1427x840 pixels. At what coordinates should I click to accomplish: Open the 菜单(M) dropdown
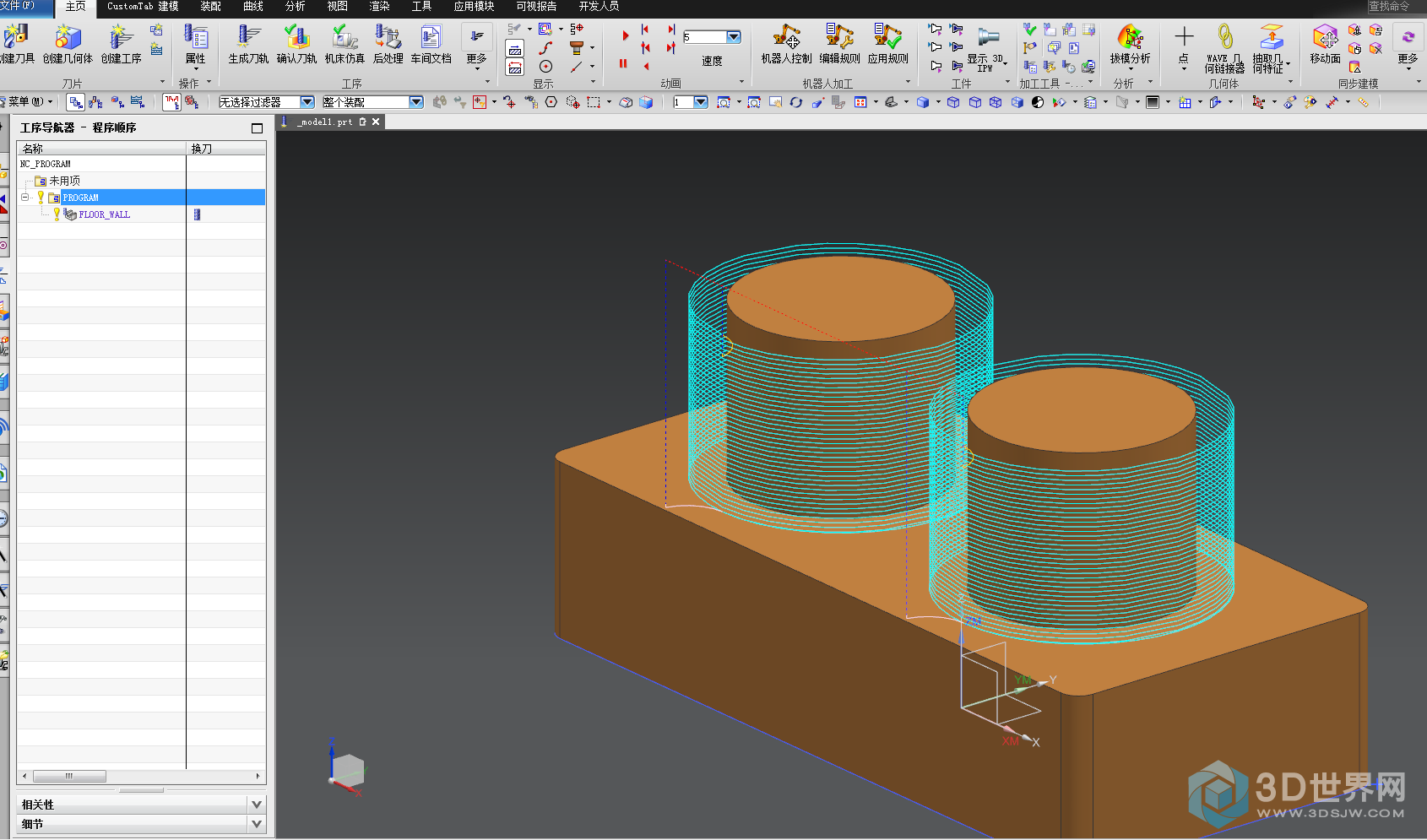tap(27, 101)
